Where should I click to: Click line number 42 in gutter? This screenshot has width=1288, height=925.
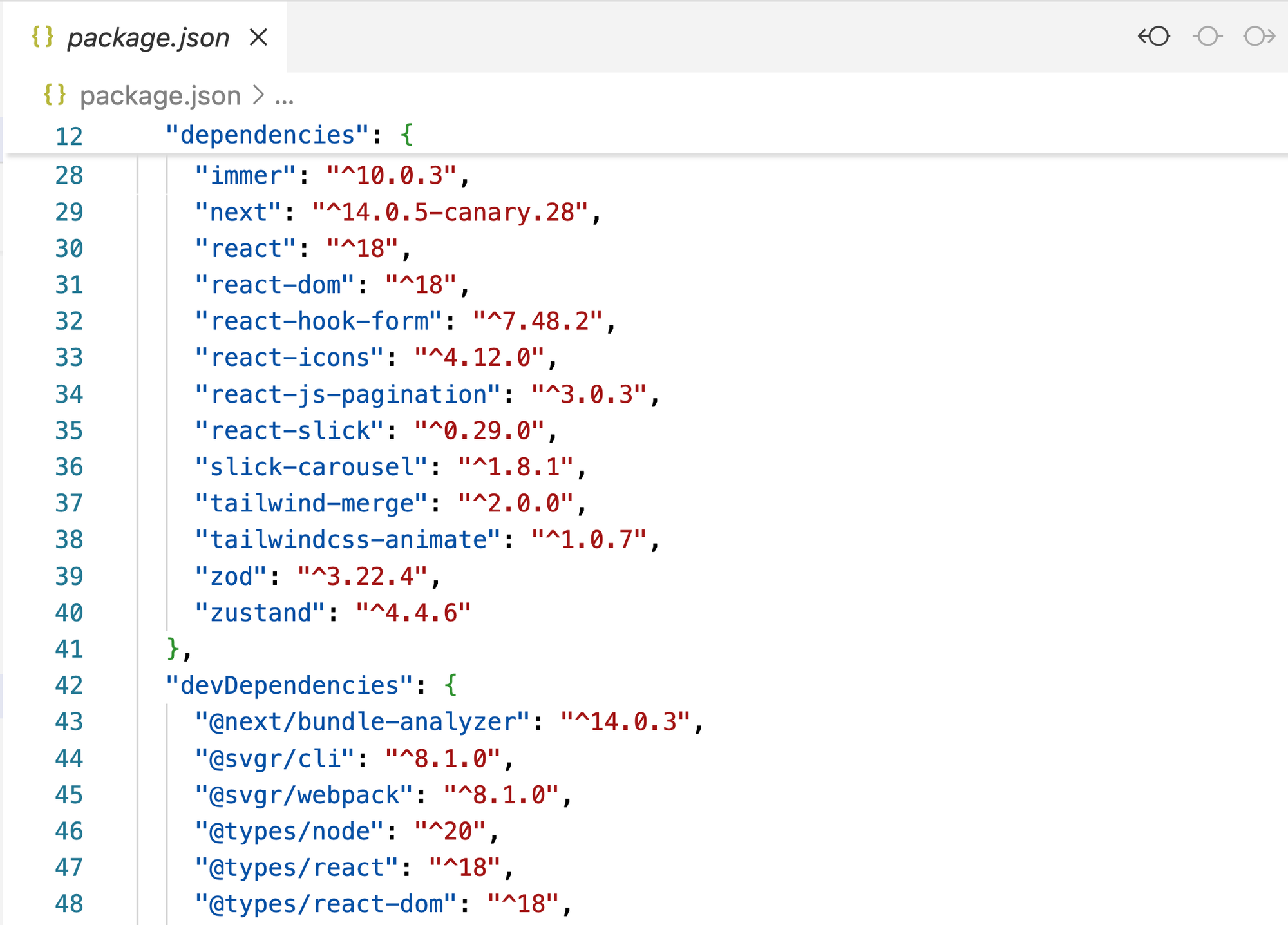[69, 685]
